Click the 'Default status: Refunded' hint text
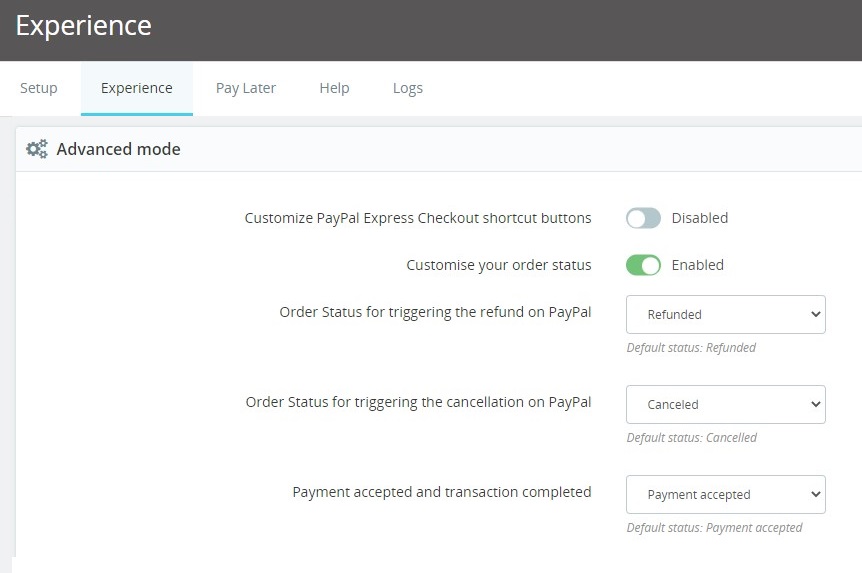This screenshot has height=573, width=862. coord(691,348)
